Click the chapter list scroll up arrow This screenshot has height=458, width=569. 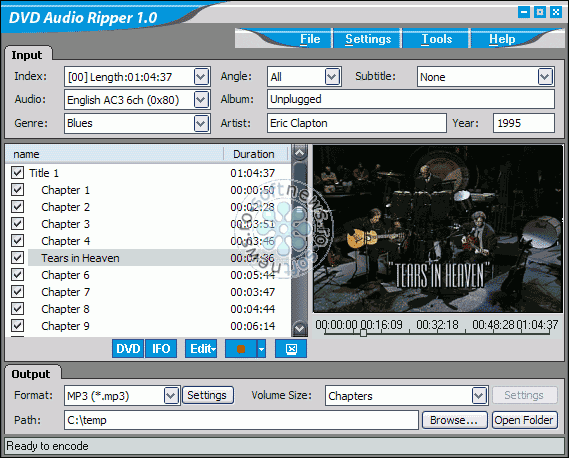(x=299, y=152)
